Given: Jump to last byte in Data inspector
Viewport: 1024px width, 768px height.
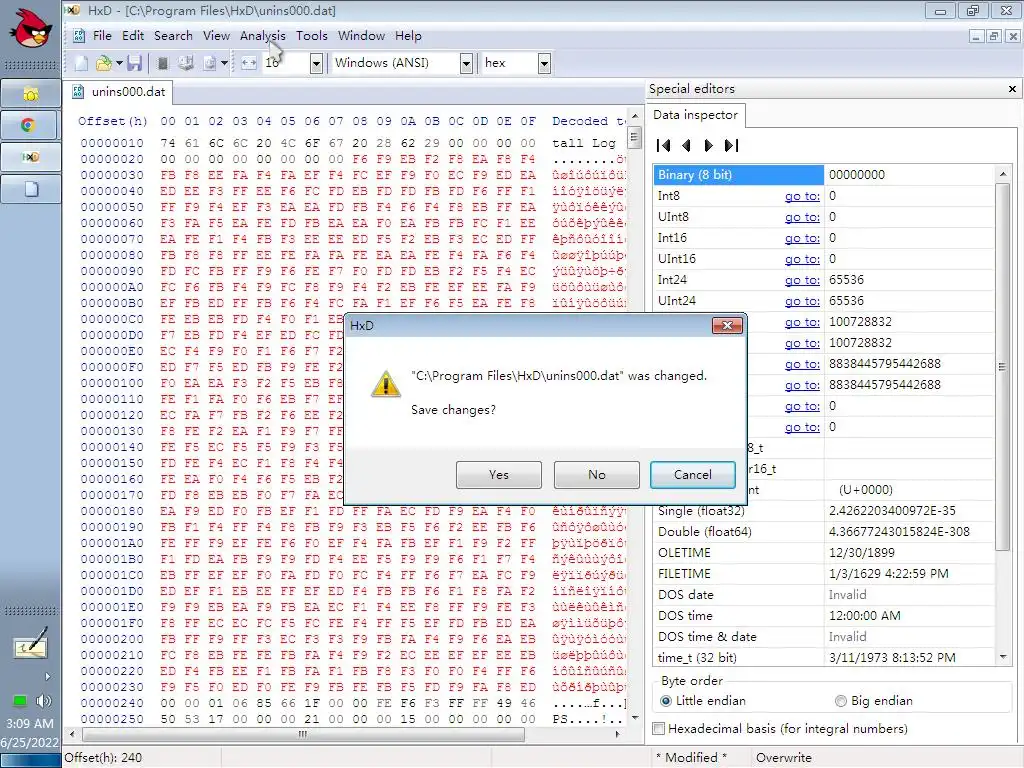Looking at the screenshot, I should click(x=731, y=146).
